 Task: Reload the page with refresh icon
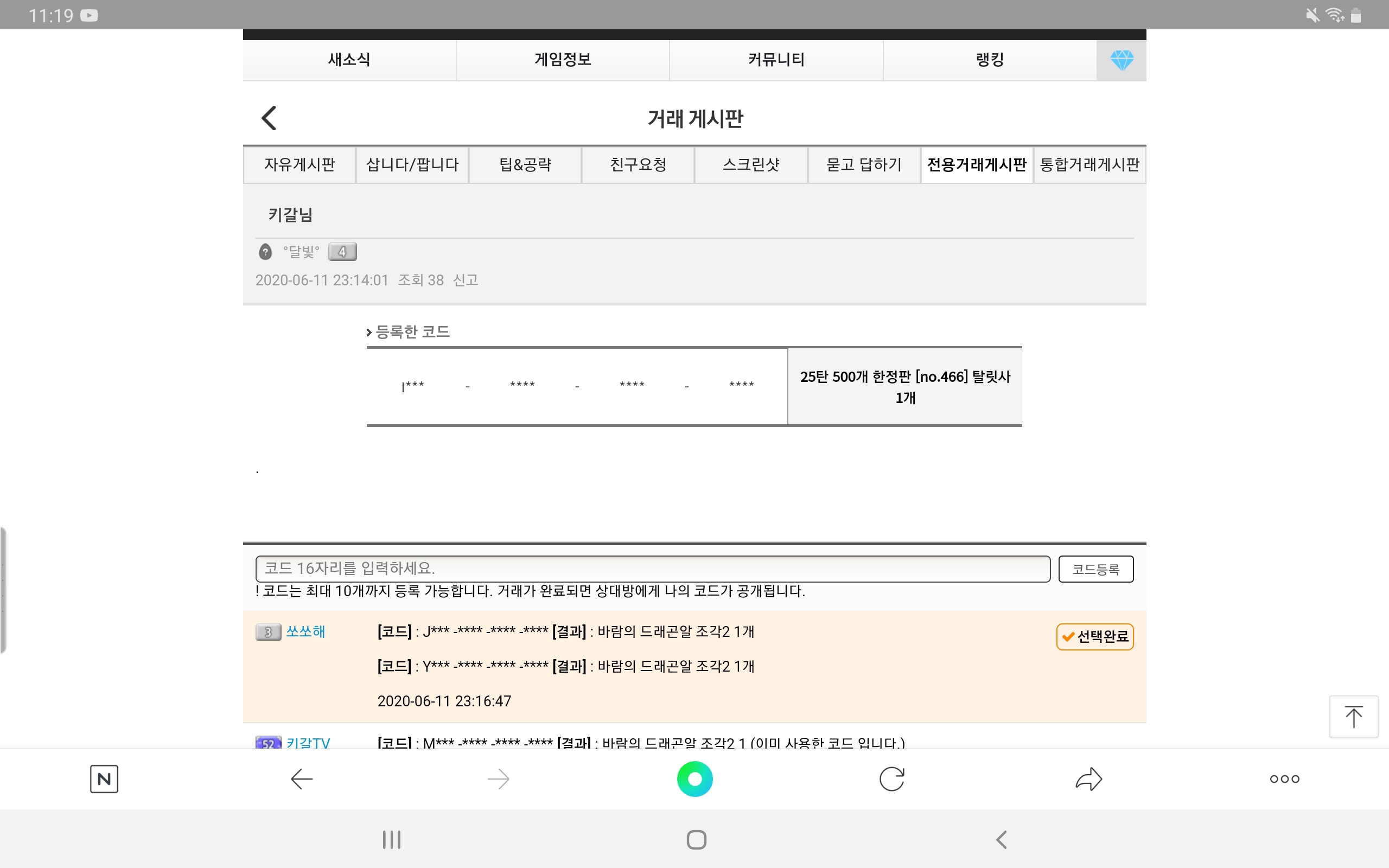pos(891,778)
